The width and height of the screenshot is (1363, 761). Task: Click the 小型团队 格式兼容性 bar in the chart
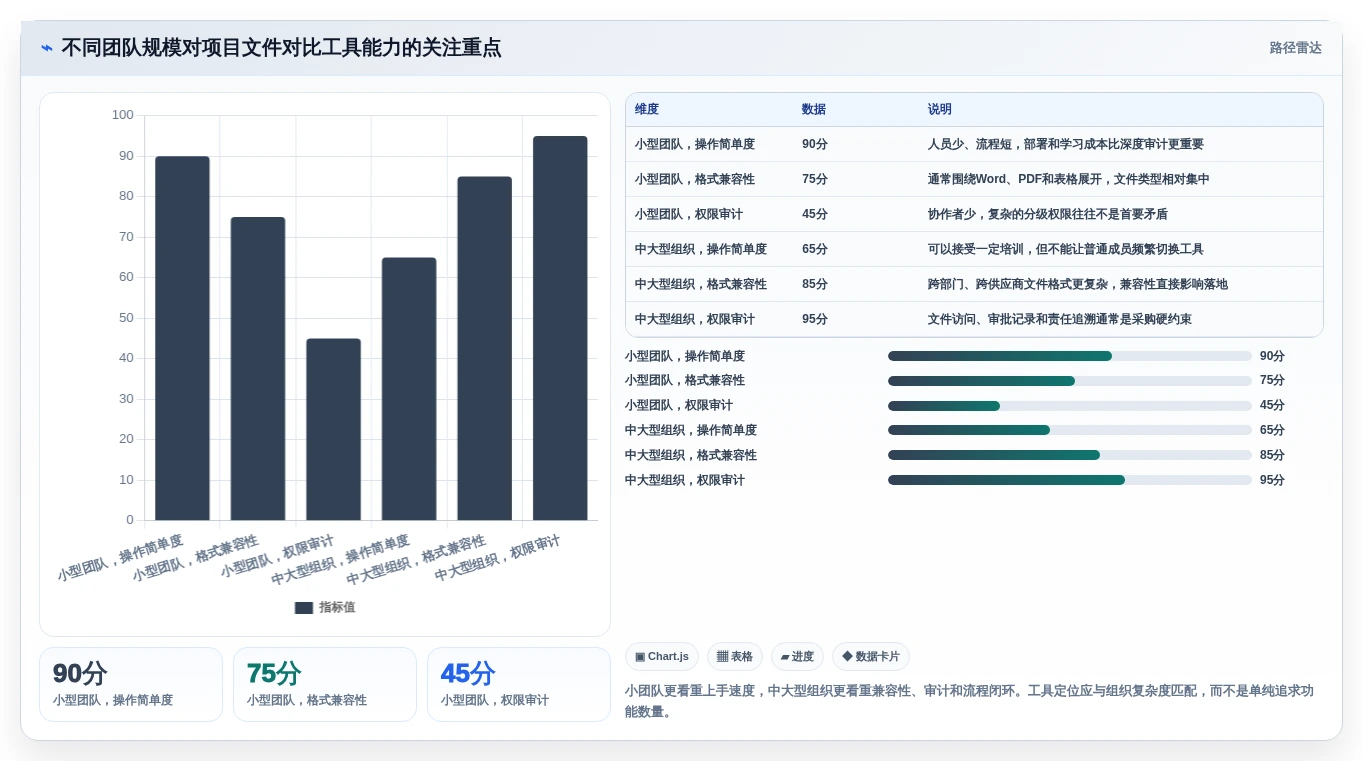tap(258, 368)
